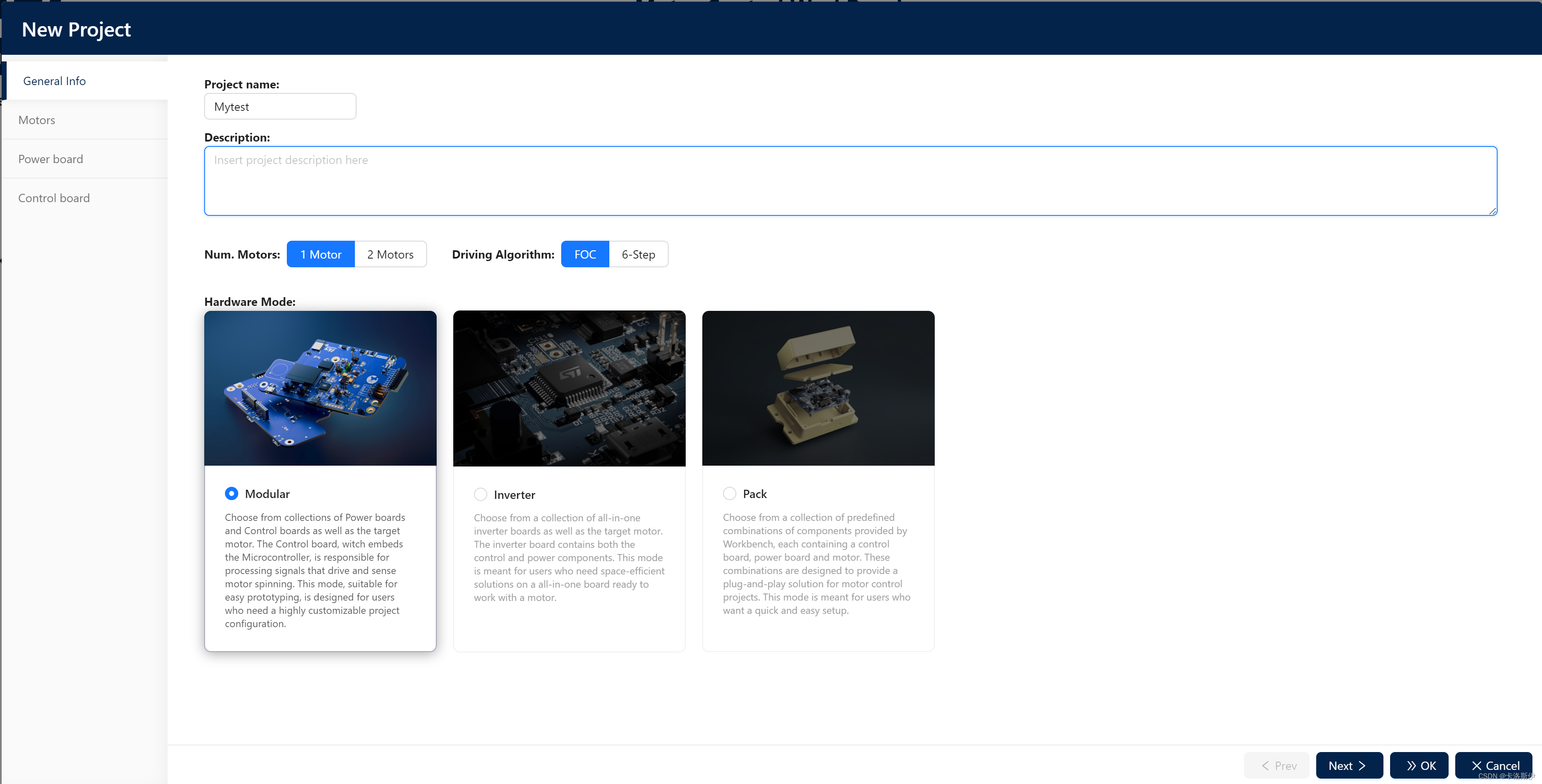Go to the Power board tab
The width and height of the screenshot is (1542, 784).
(x=51, y=159)
